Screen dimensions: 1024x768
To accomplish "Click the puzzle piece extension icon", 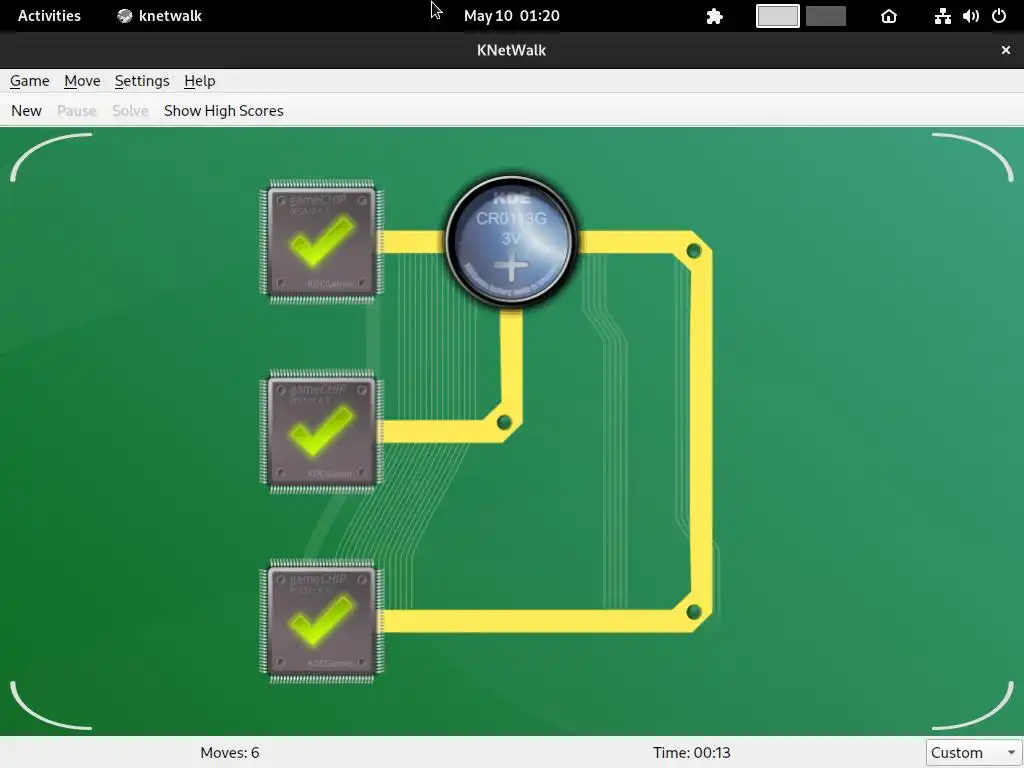I will [714, 16].
